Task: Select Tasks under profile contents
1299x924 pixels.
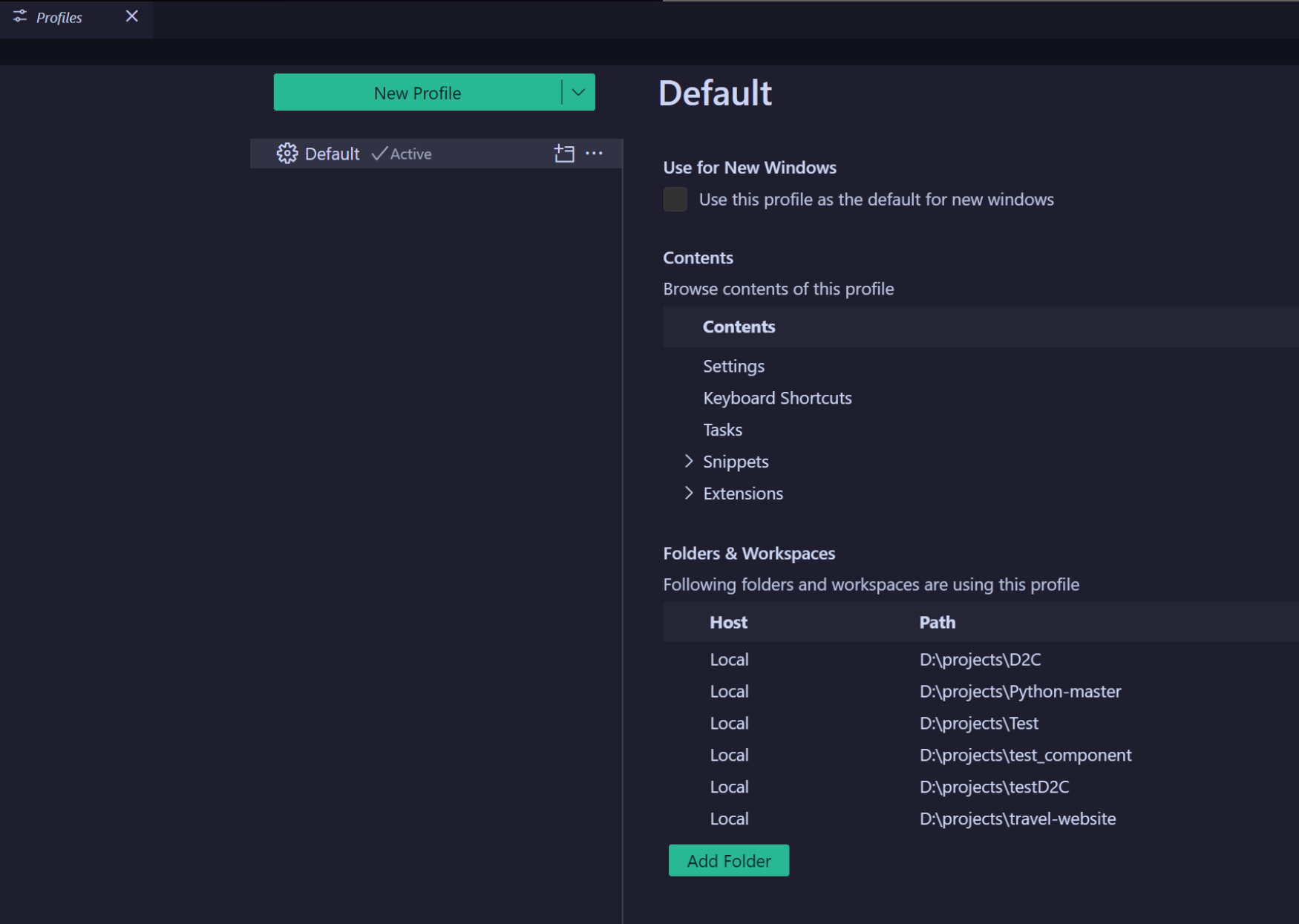Action: [x=722, y=429]
